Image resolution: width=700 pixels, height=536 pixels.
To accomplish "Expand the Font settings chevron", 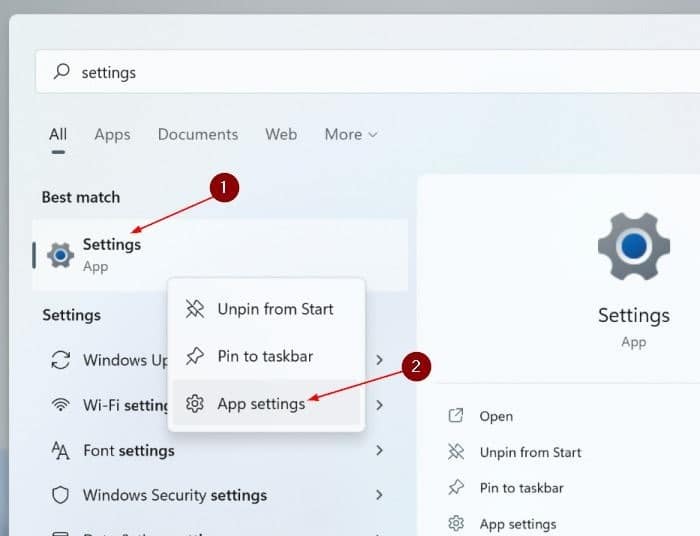I will 379,450.
